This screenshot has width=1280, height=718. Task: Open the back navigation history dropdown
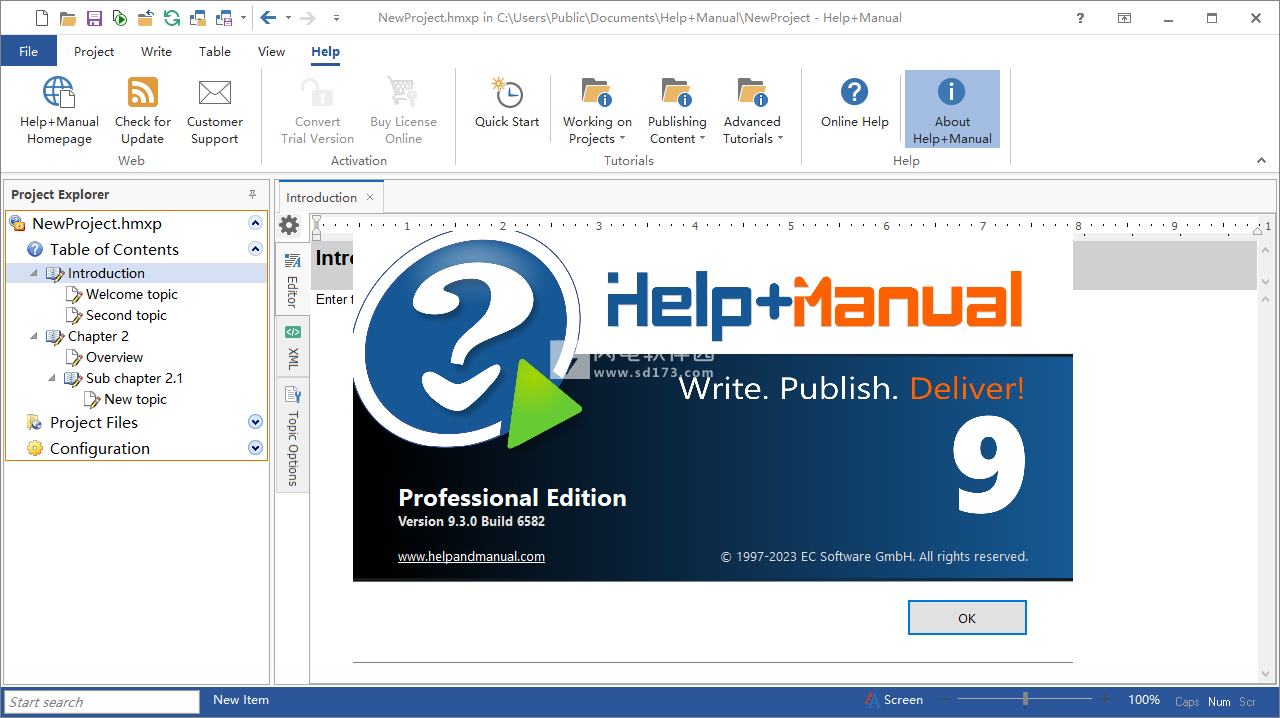point(288,18)
